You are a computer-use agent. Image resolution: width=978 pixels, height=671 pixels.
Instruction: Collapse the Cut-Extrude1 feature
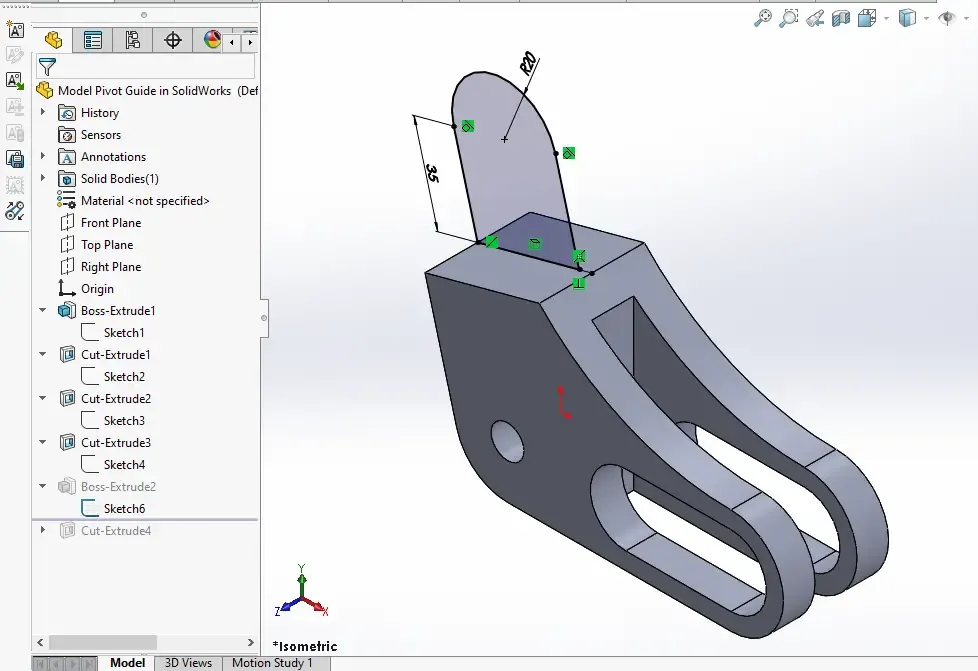coord(42,354)
